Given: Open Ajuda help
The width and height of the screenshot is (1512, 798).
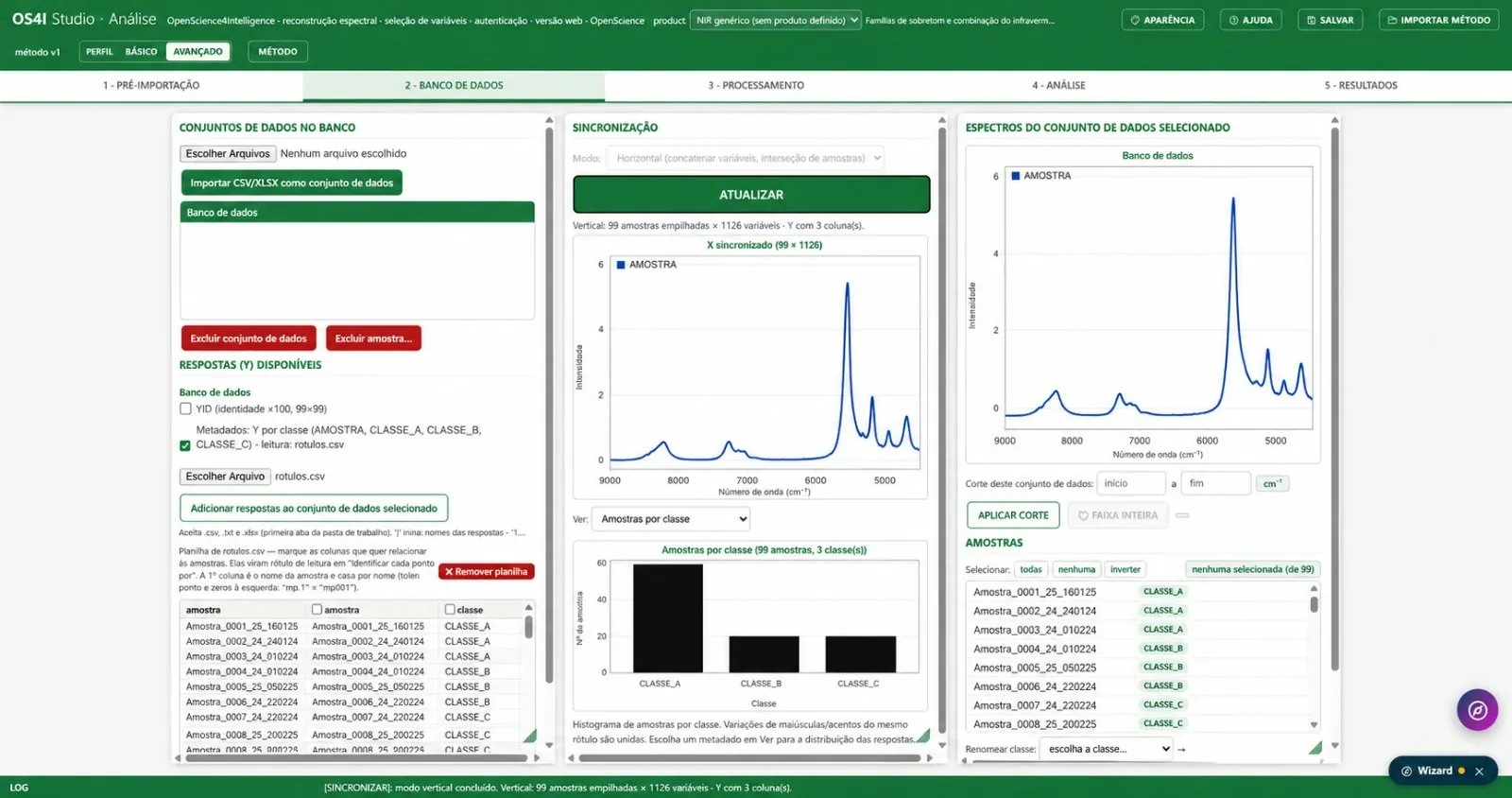Looking at the screenshot, I should click(x=1250, y=20).
